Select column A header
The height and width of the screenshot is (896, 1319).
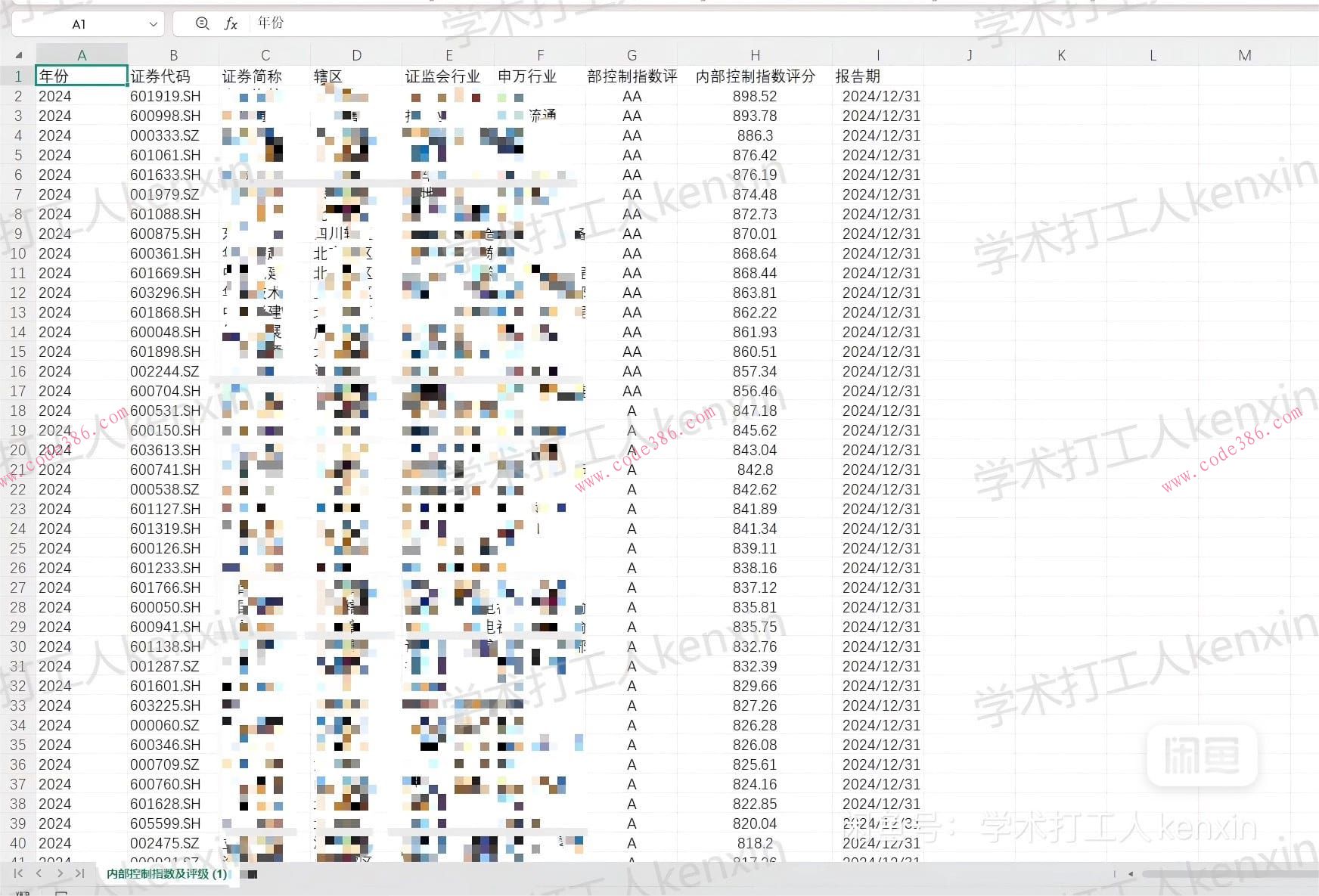tap(82, 55)
